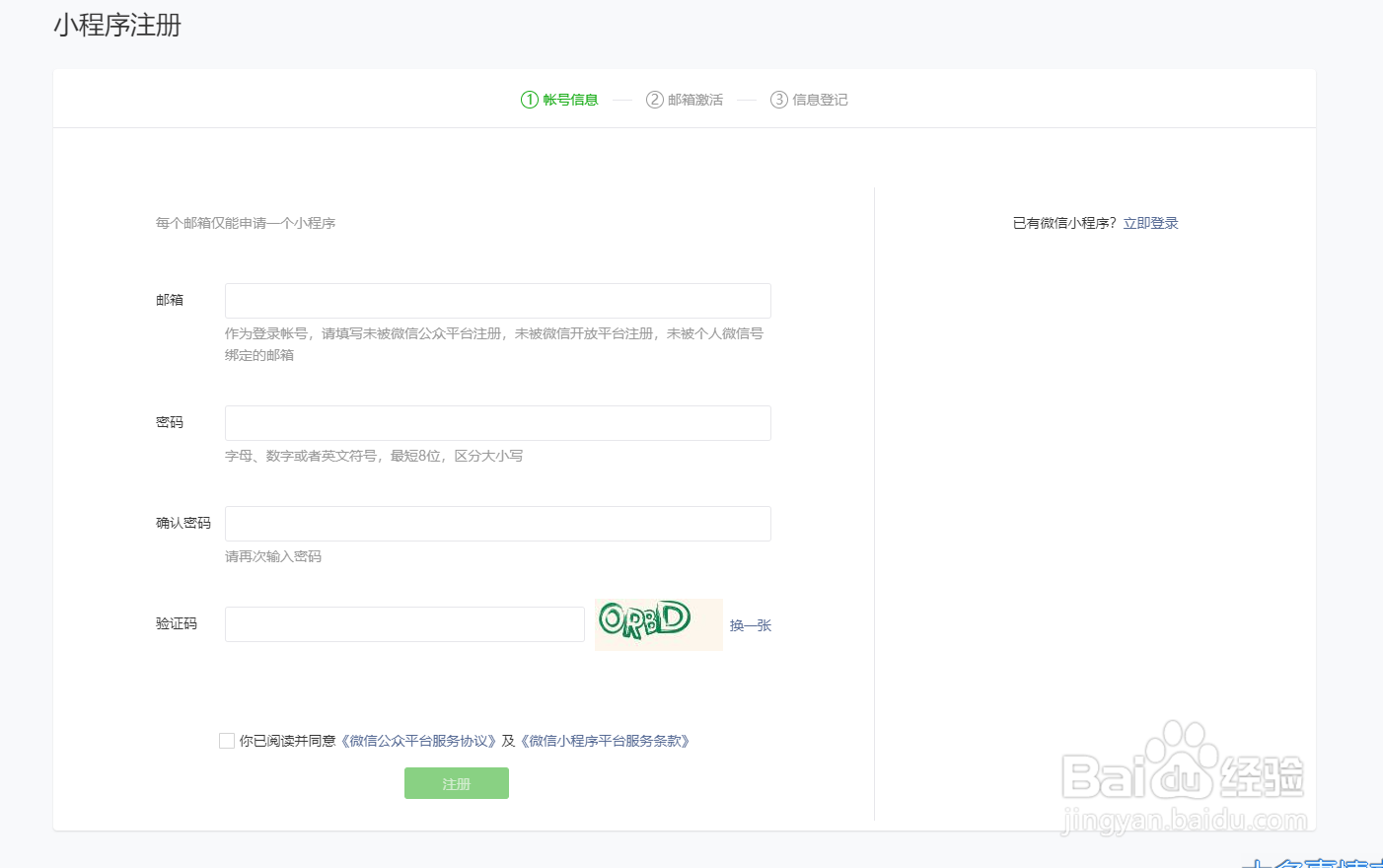
Task: Click the 验证码 field label
Action: click(x=177, y=623)
